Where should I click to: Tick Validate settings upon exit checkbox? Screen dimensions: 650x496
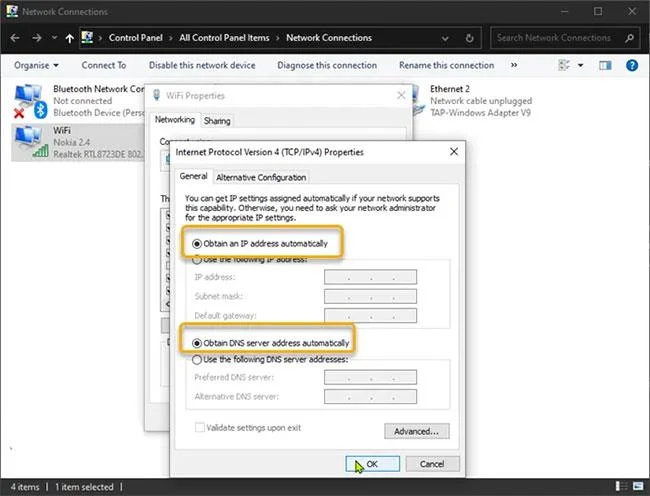click(200, 427)
